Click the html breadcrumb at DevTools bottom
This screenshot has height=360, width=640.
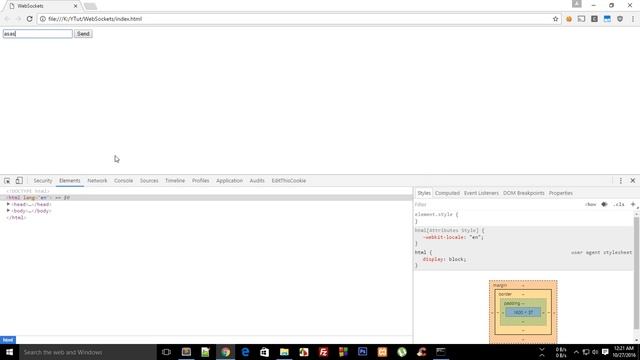(x=8, y=340)
